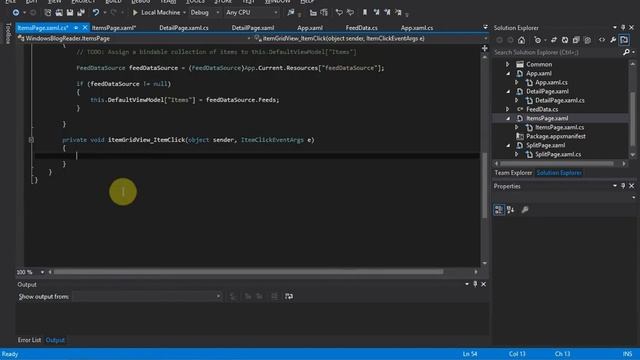Click Sync with Active Document icon
The image size is (640, 360).
(x=554, y=40)
